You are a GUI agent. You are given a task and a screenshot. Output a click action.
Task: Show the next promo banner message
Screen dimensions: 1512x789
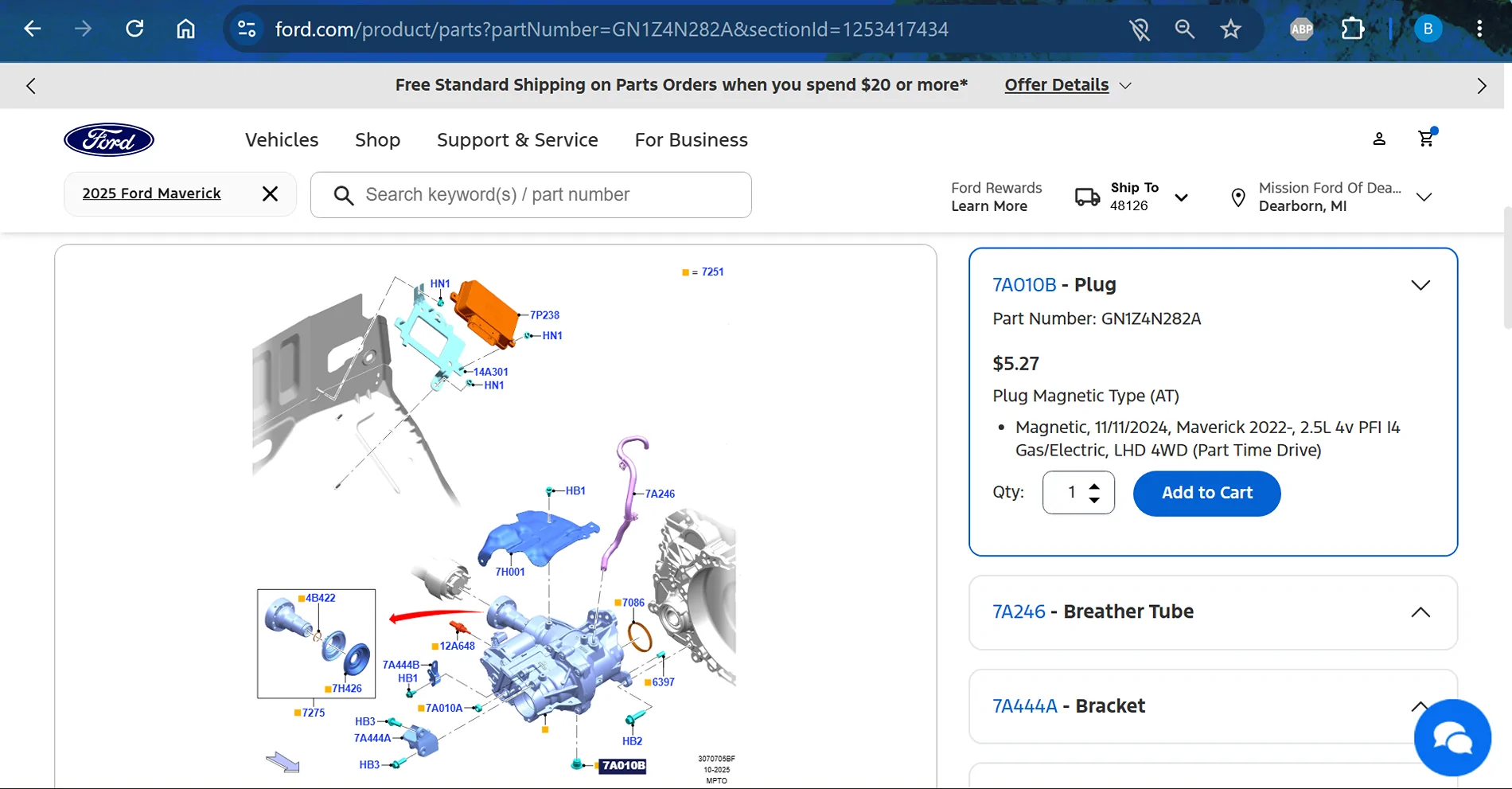(x=1481, y=86)
